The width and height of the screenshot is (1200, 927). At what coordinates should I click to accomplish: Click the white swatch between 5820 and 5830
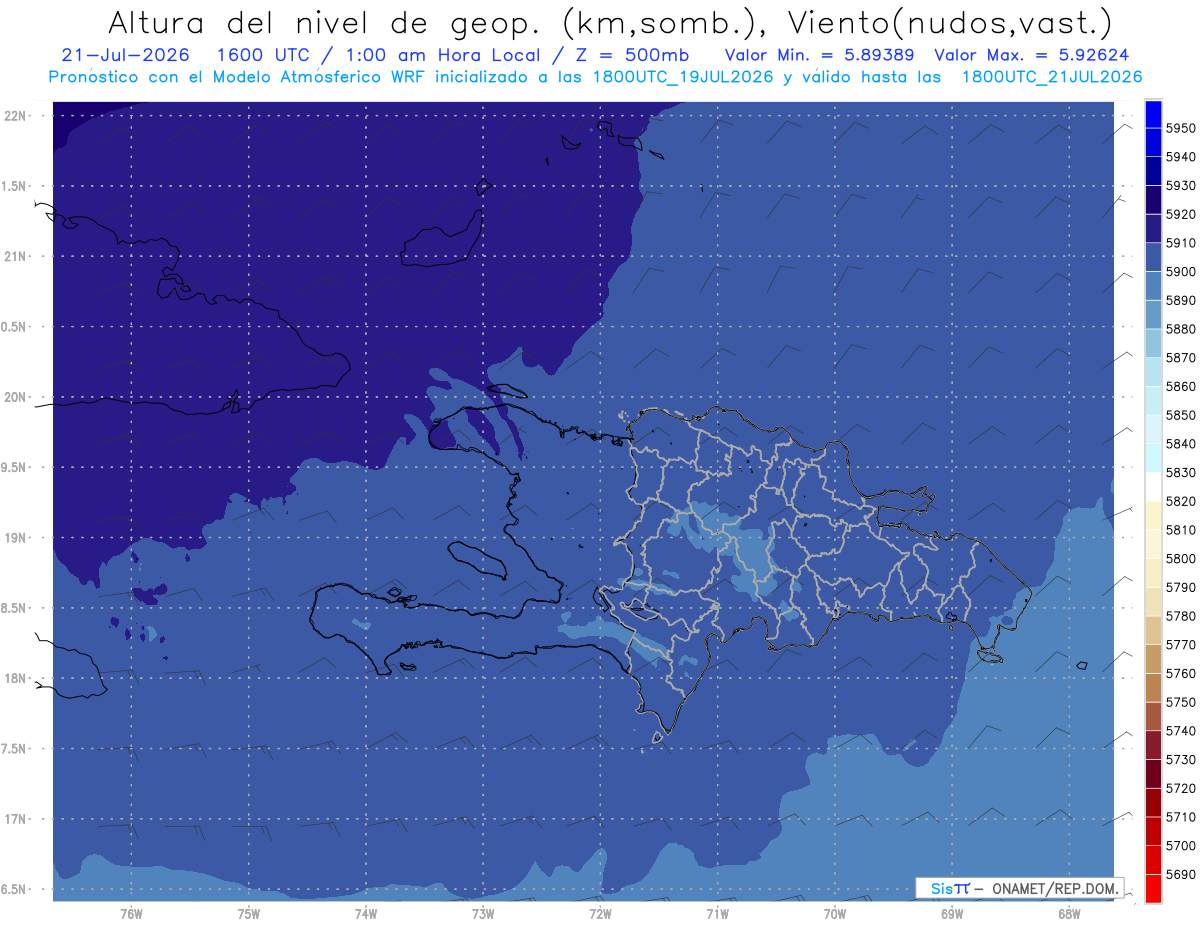pos(1153,487)
